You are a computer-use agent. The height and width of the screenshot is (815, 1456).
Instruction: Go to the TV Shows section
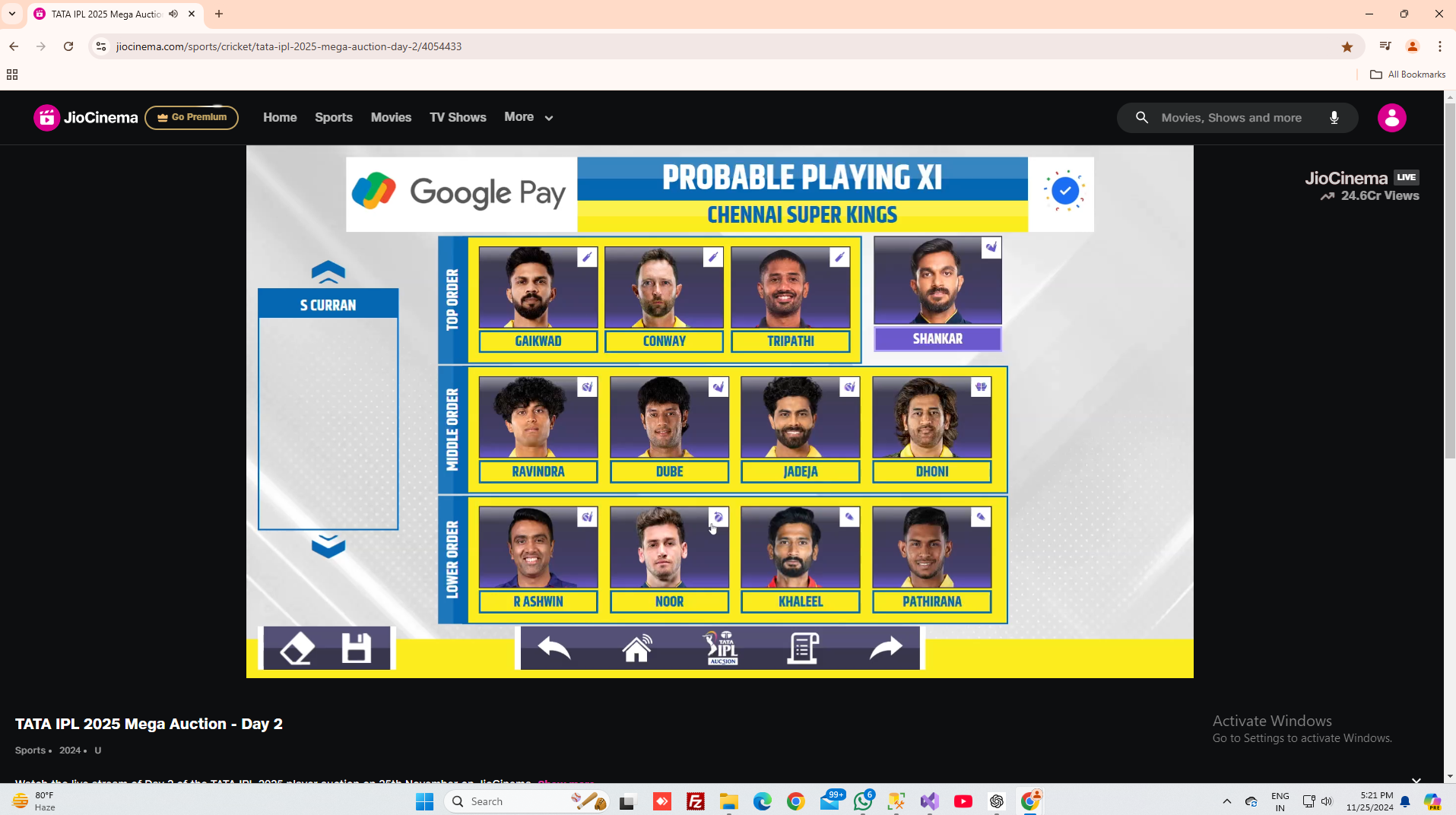[457, 118]
